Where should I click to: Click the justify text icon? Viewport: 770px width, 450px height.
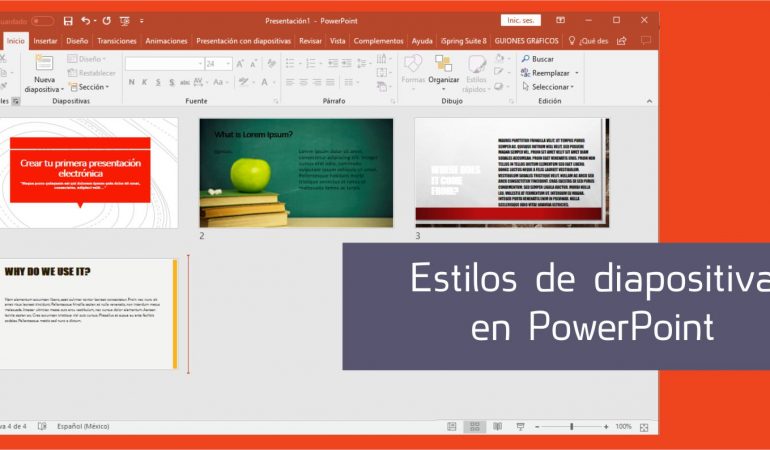tap(330, 82)
